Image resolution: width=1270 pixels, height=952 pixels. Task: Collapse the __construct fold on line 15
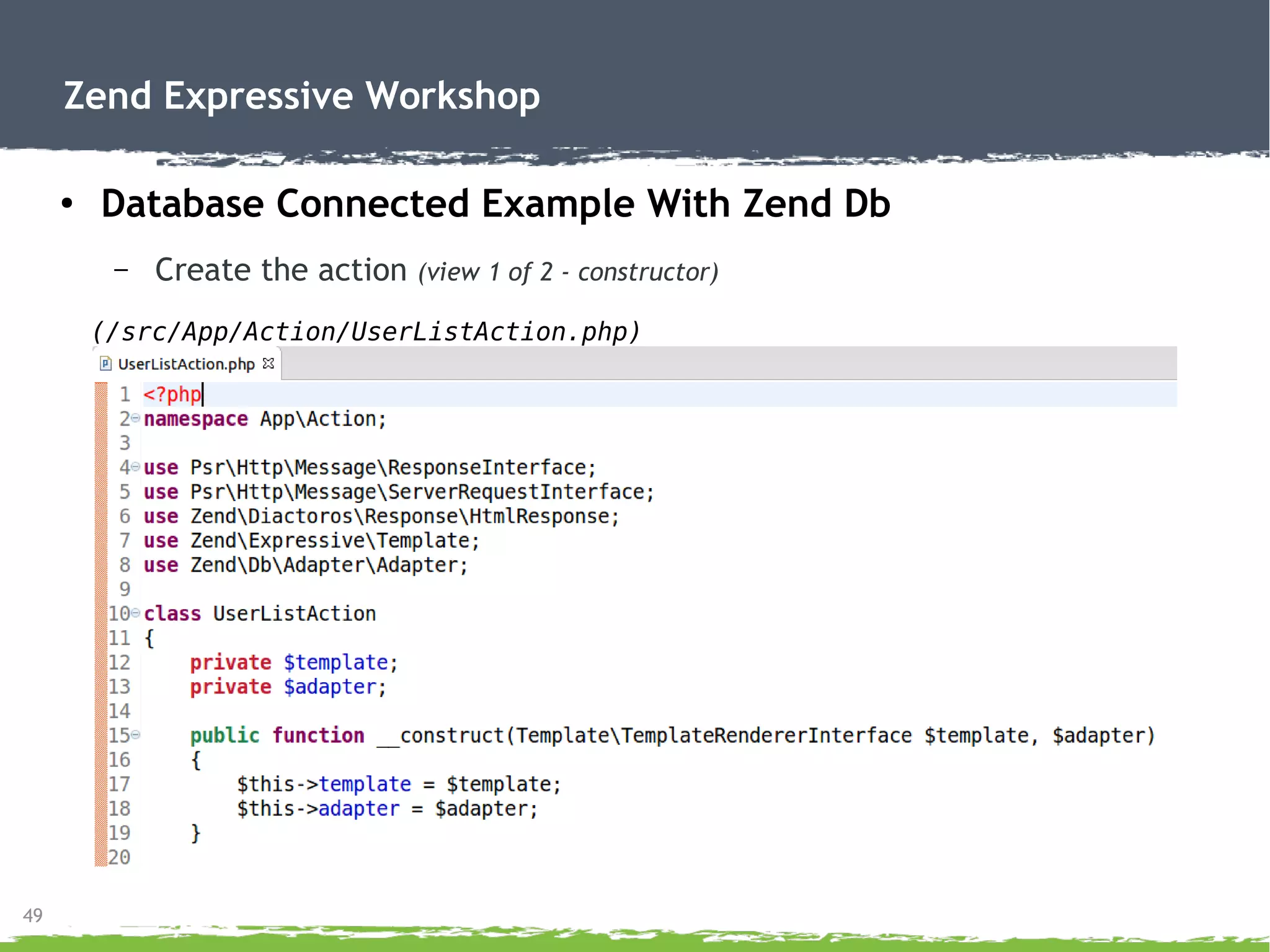[135, 735]
